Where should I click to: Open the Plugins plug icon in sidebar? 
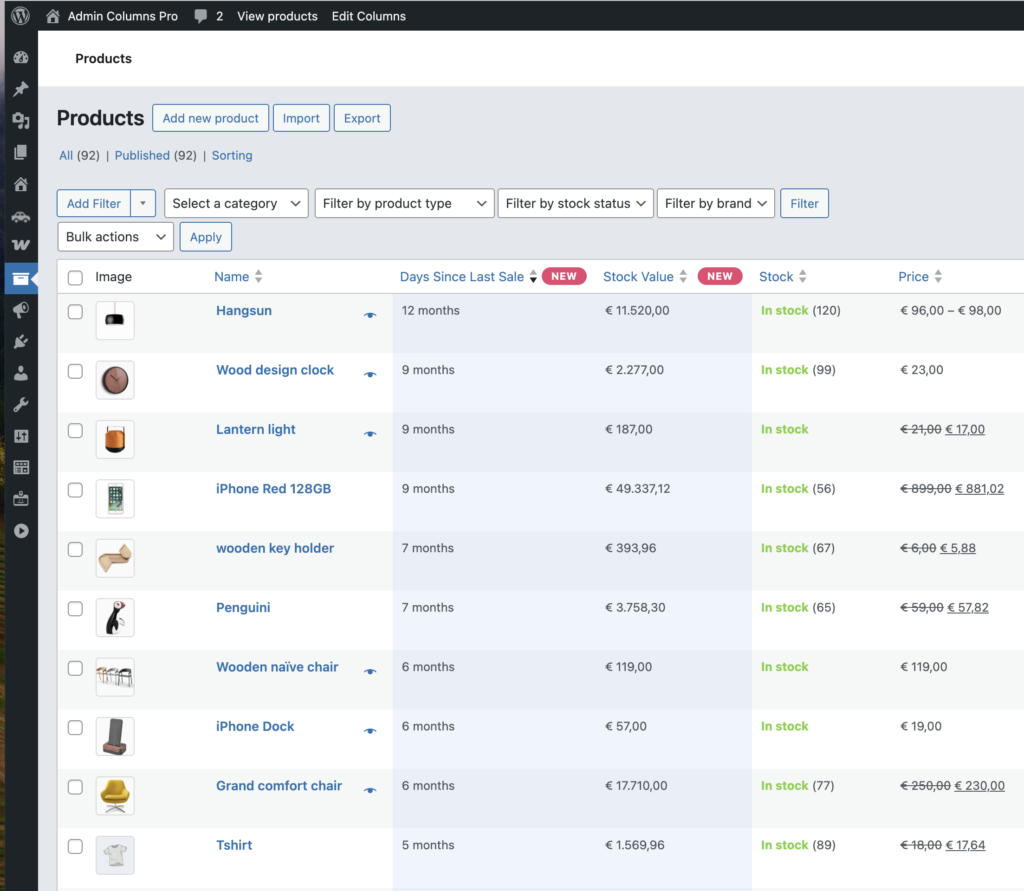pos(20,342)
